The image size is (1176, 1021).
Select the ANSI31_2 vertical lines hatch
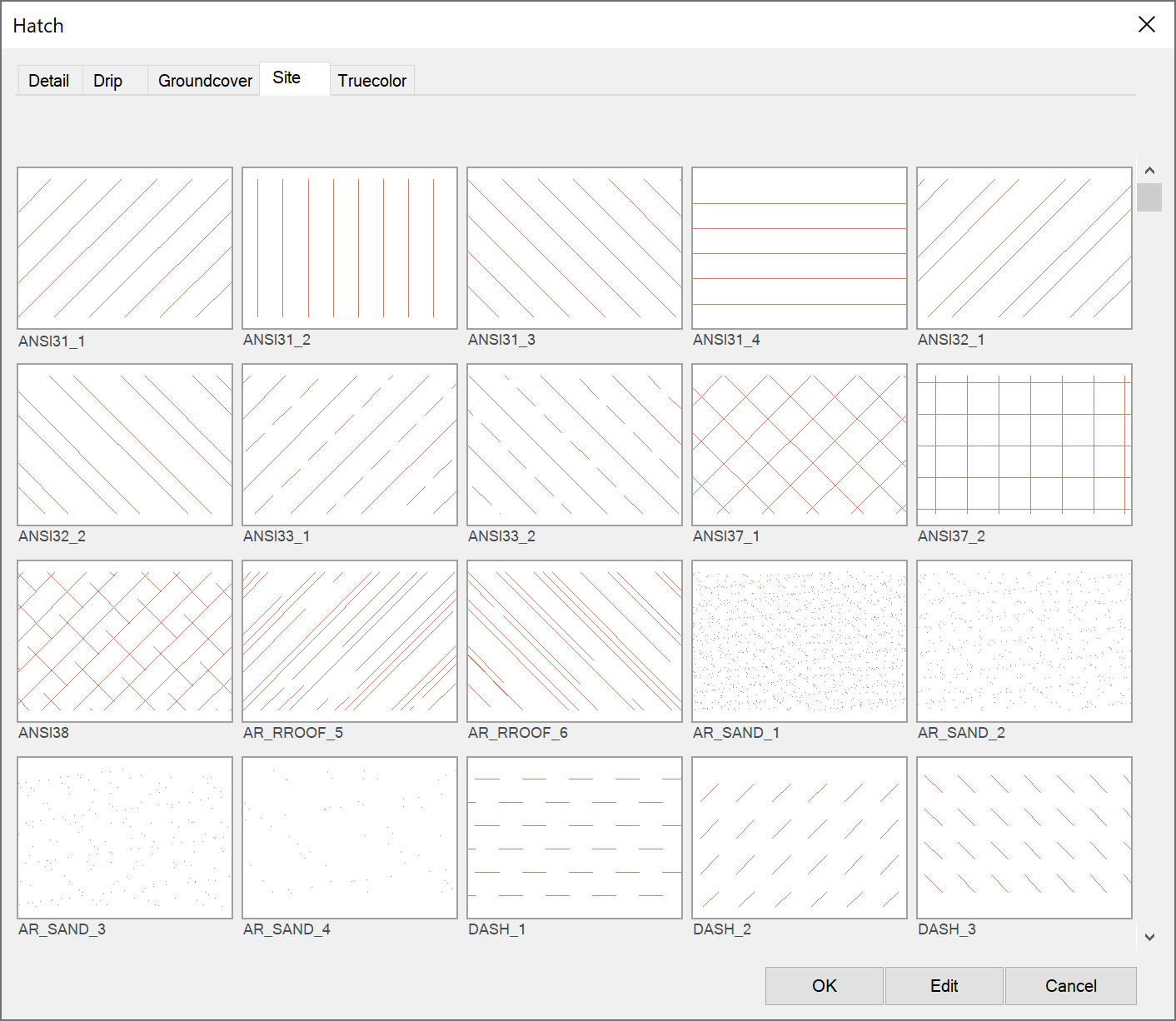350,248
